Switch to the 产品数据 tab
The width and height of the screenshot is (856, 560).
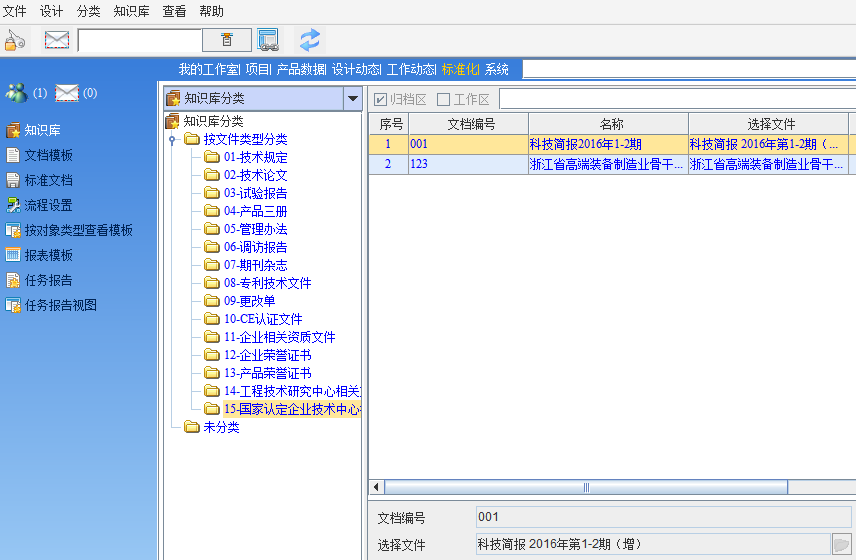tap(301, 69)
